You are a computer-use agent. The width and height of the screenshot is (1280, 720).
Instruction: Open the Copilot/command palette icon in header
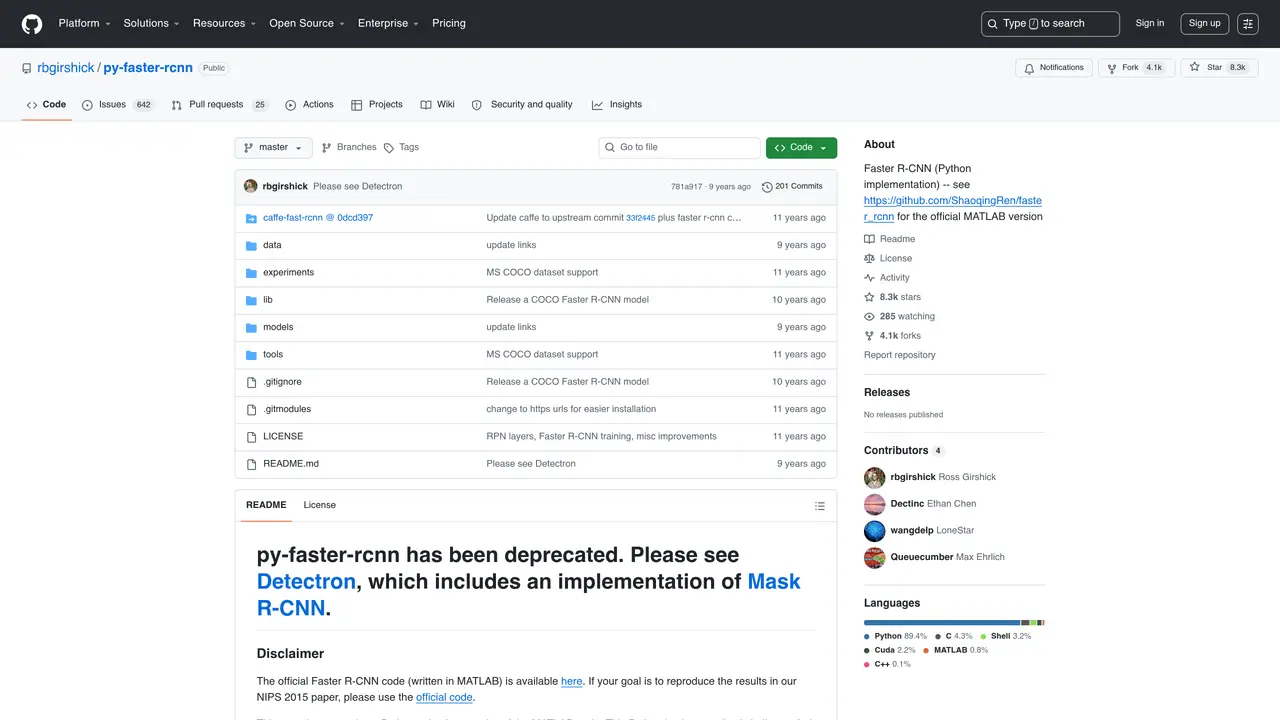coord(1248,24)
